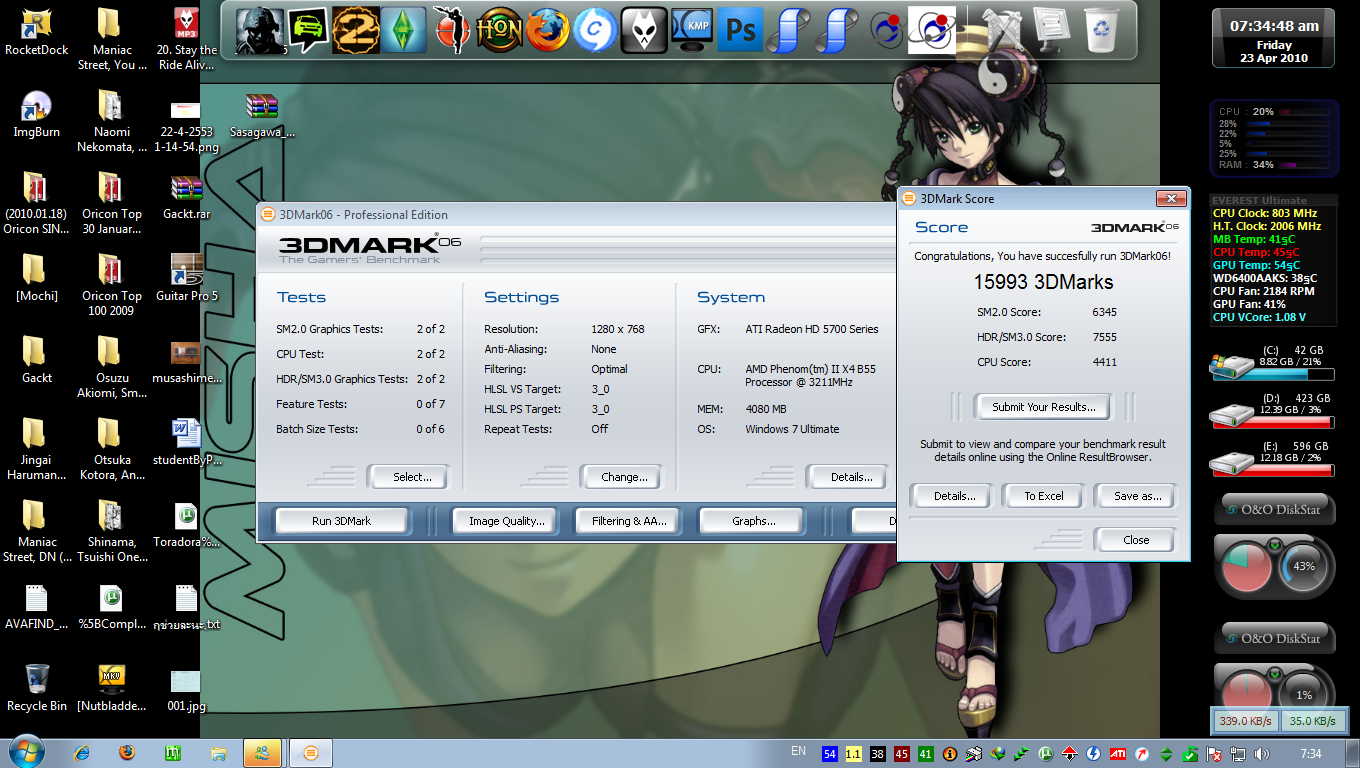The image size is (1360, 768).
Task: Open the ImgBurn desktop shortcut
Action: click(x=37, y=114)
